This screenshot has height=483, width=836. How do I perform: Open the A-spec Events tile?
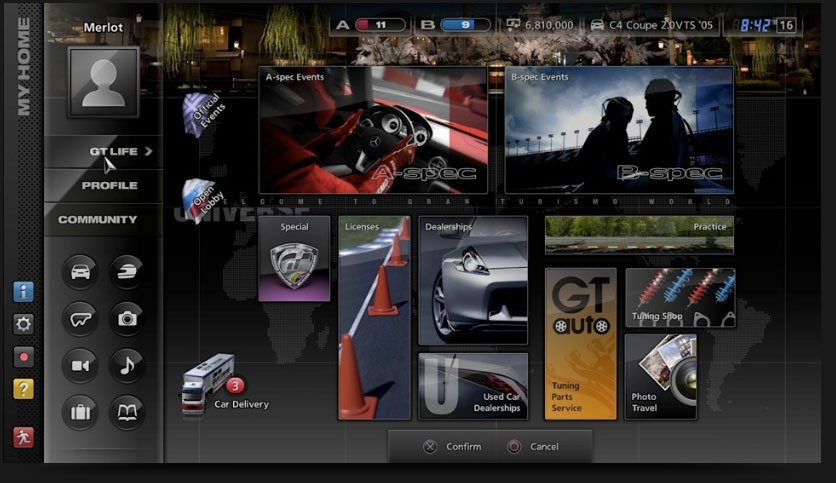[x=373, y=130]
